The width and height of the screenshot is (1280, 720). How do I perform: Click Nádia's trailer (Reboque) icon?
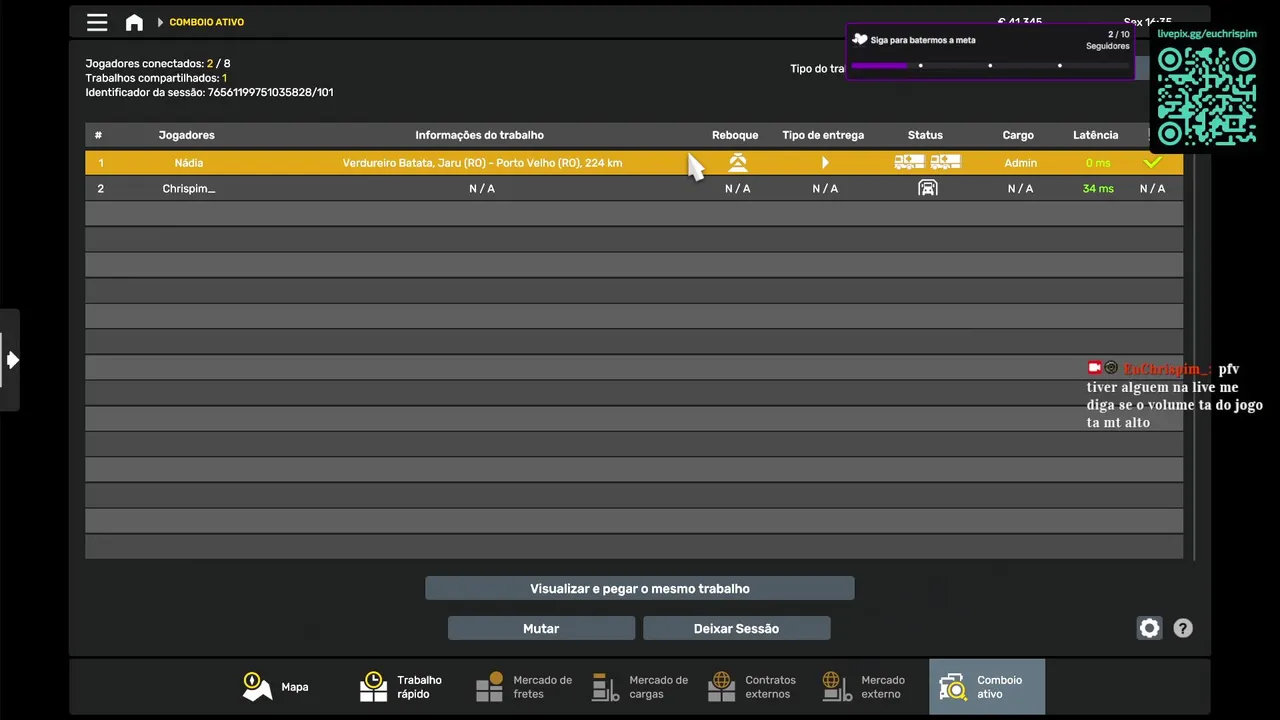738,162
